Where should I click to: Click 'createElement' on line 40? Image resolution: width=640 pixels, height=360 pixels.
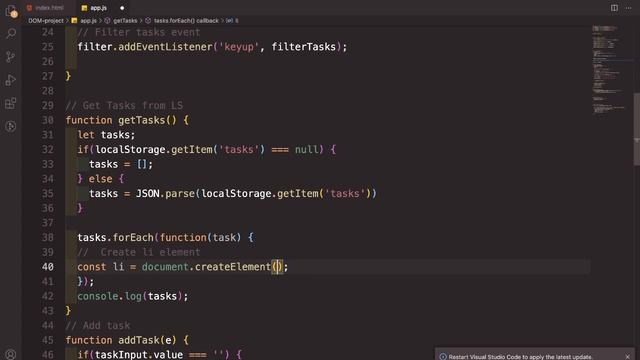(x=233, y=267)
